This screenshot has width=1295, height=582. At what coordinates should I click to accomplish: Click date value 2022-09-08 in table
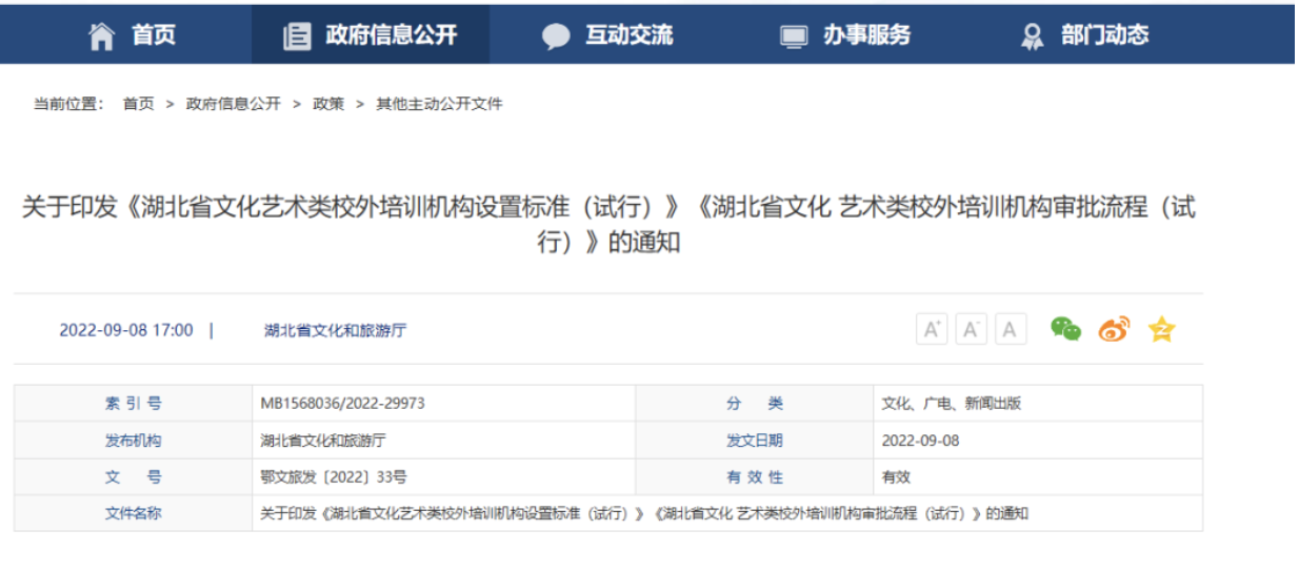tap(920, 441)
